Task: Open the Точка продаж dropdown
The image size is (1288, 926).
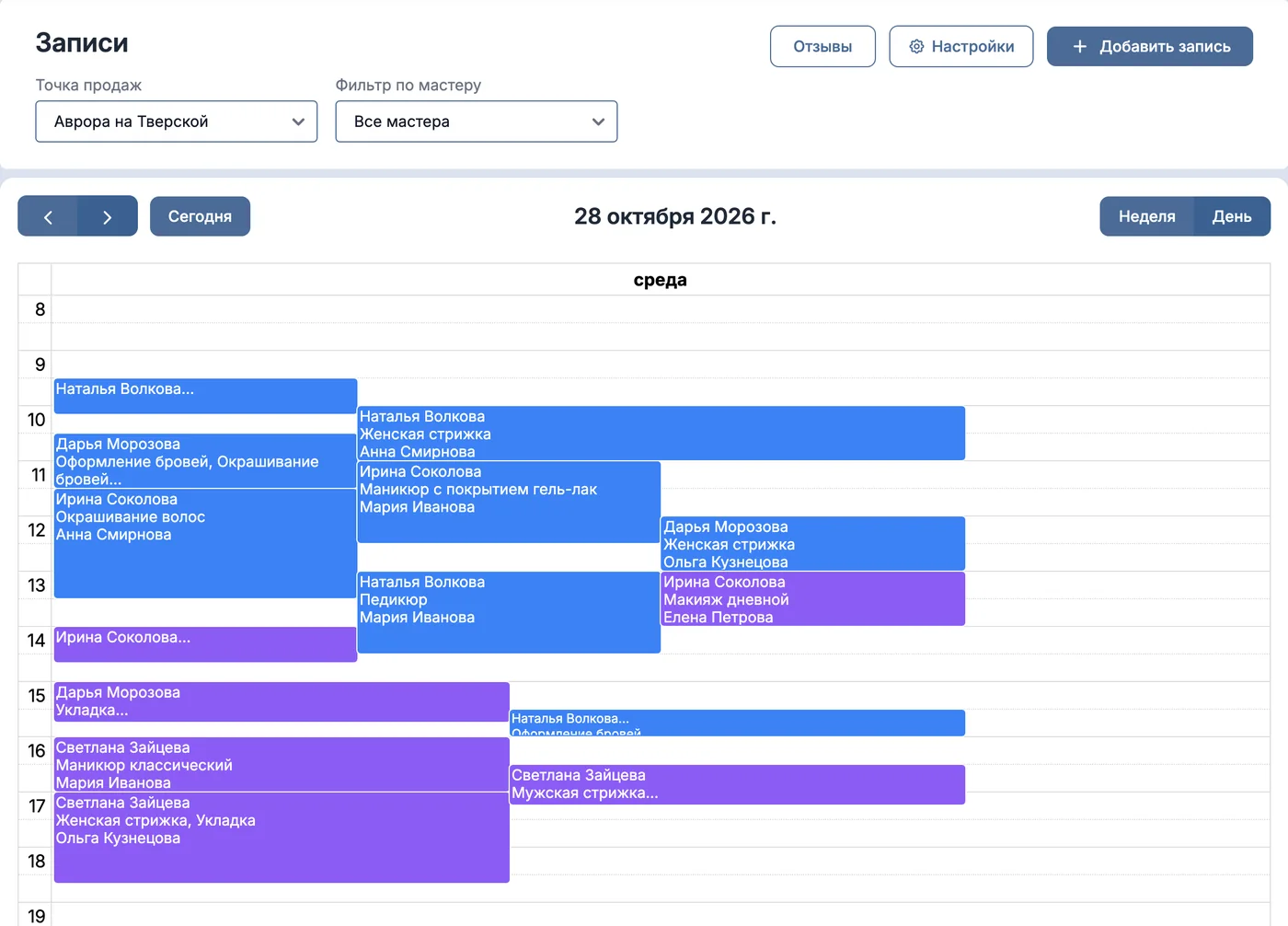Action: 177,122
